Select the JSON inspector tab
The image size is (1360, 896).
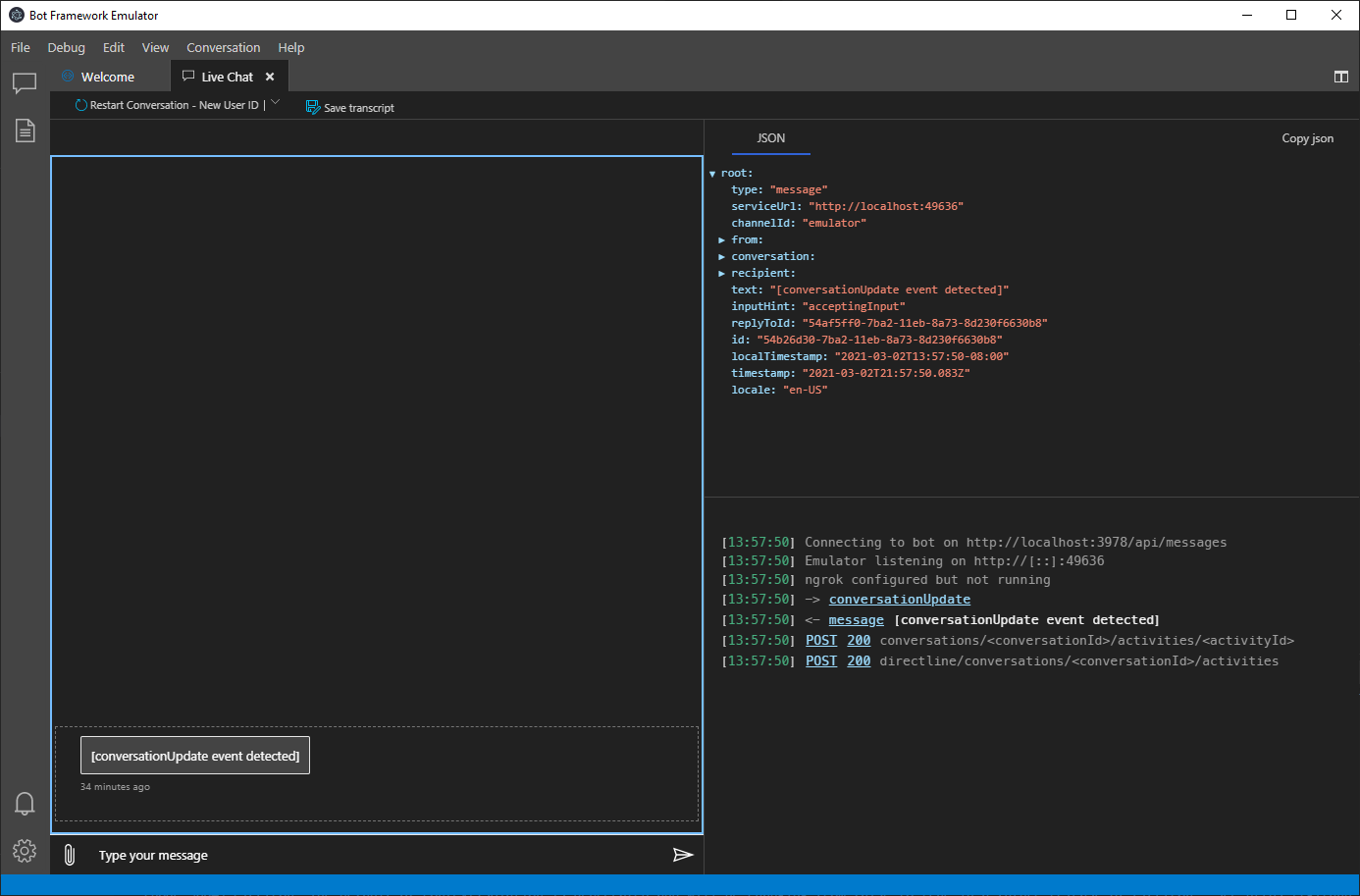771,138
